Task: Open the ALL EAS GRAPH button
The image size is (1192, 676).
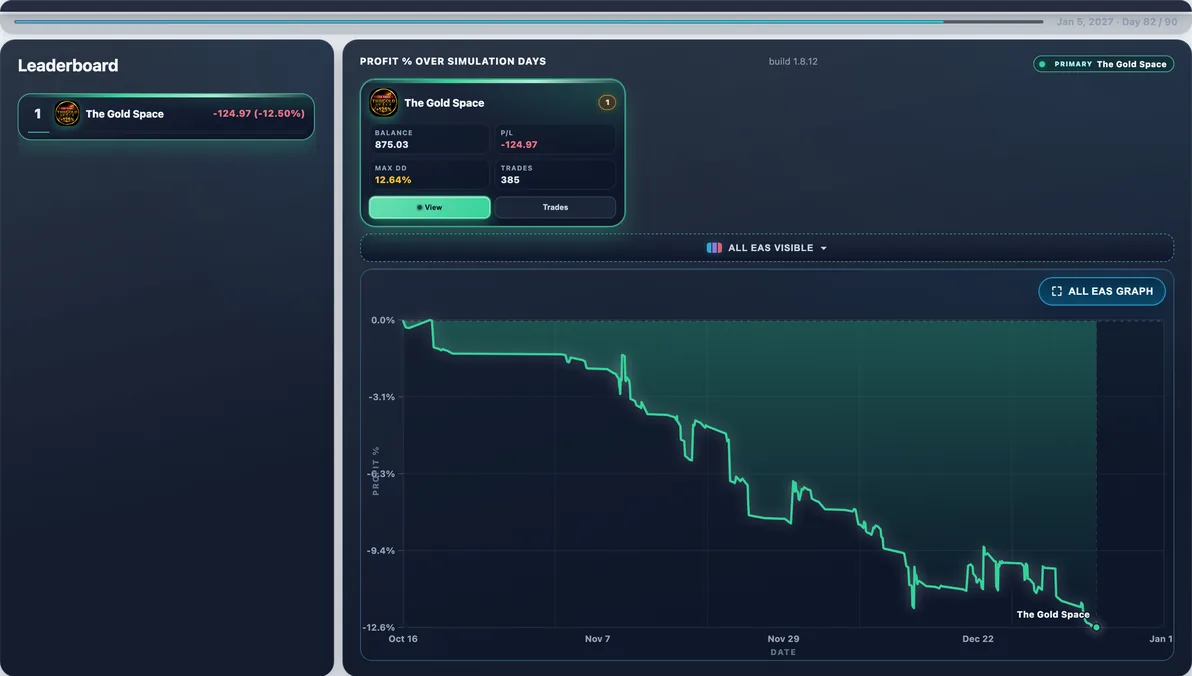Action: (x=1102, y=291)
